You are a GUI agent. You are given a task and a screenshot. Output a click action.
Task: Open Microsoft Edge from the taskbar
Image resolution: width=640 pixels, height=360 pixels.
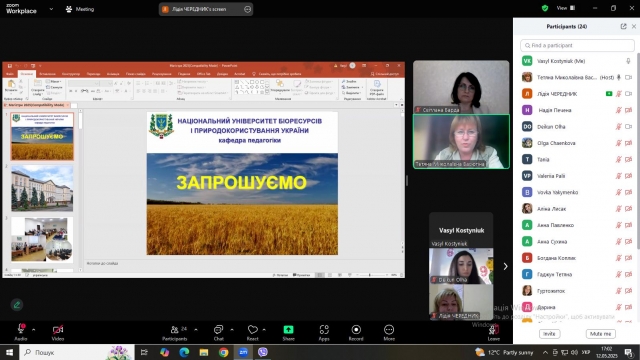click(x=184, y=352)
